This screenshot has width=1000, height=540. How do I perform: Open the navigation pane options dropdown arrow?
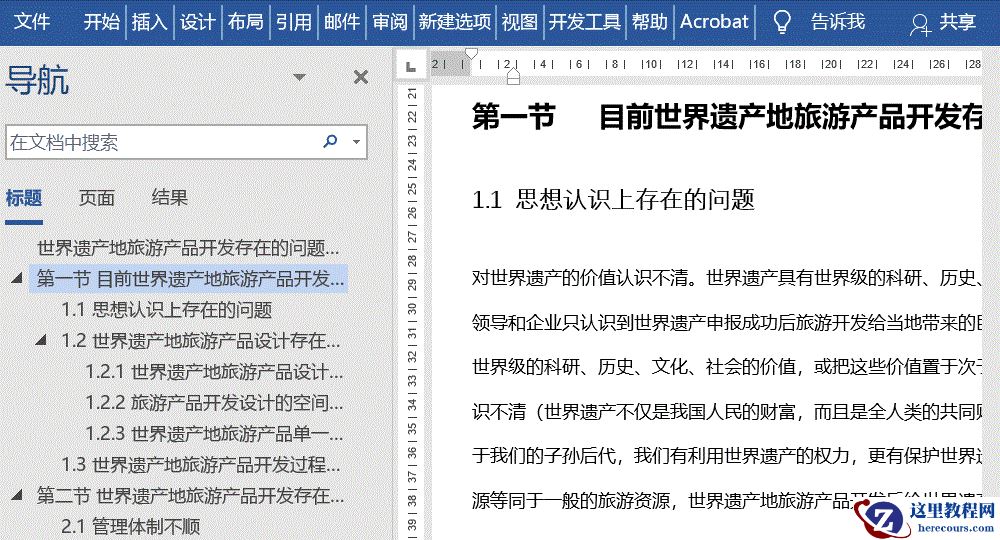coord(298,77)
